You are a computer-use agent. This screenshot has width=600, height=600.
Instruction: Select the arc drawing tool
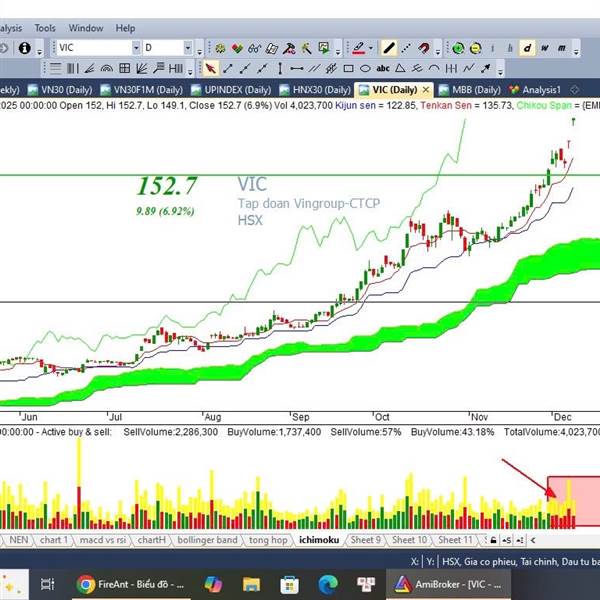coord(434,68)
